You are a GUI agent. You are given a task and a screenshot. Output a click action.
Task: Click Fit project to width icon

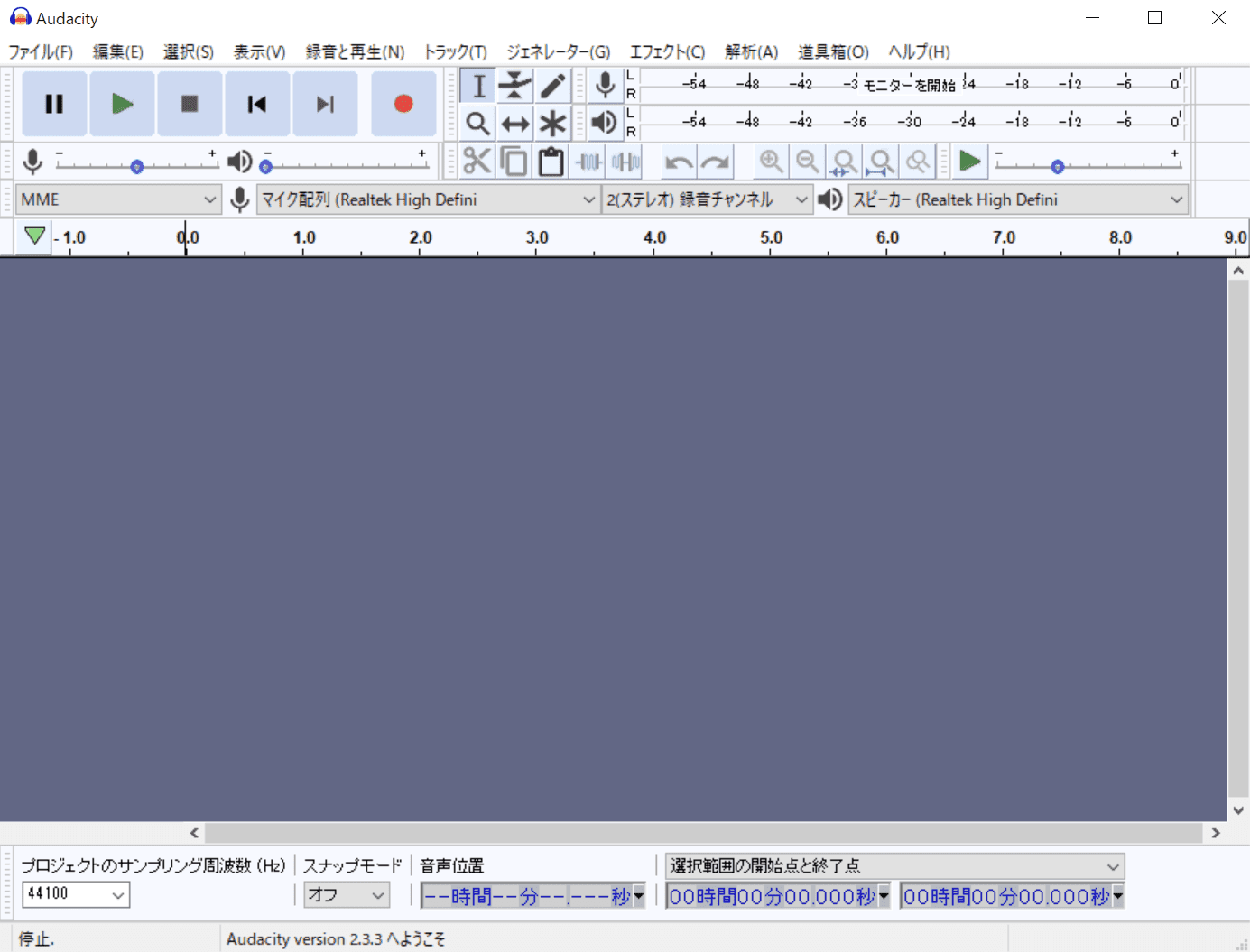click(880, 162)
